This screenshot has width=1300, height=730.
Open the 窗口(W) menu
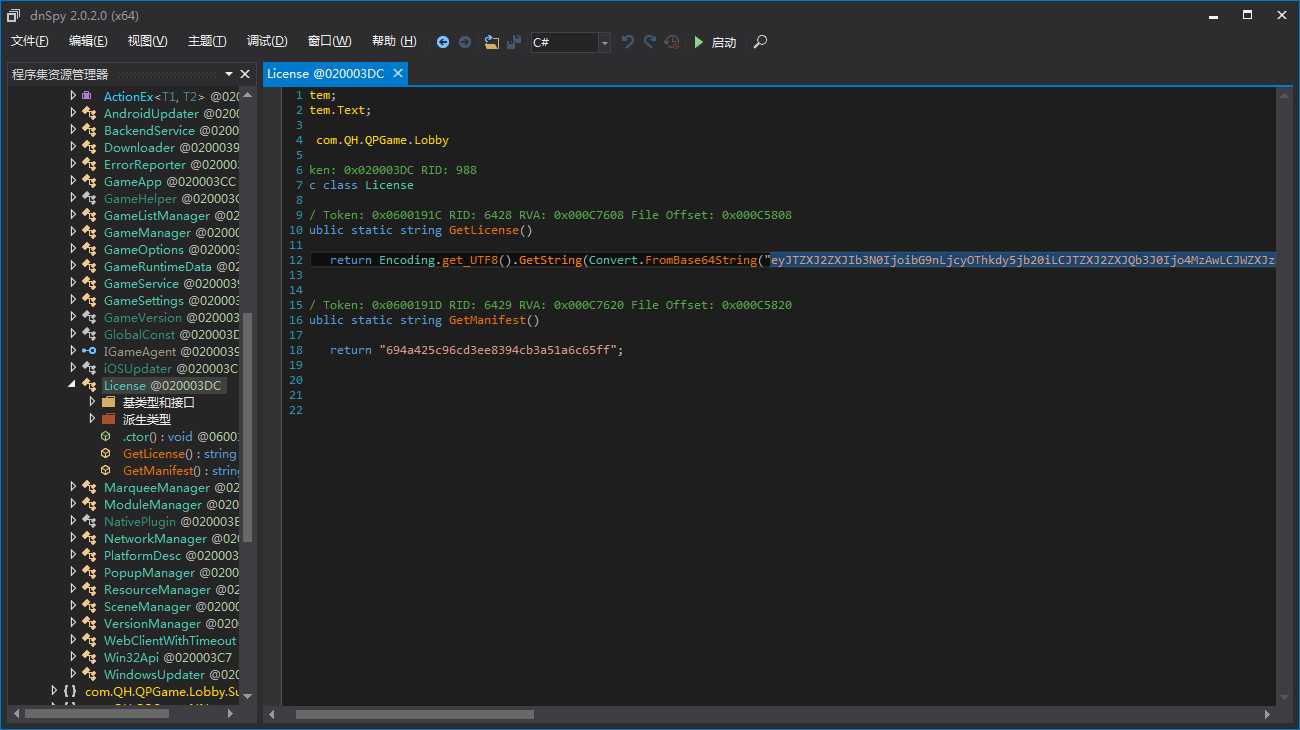click(330, 41)
